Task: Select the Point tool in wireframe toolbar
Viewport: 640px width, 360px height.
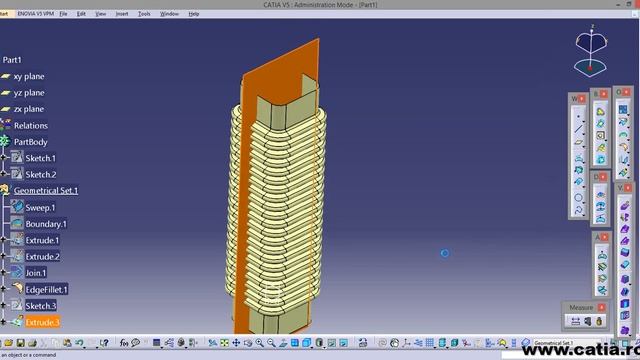Action: pos(578,116)
